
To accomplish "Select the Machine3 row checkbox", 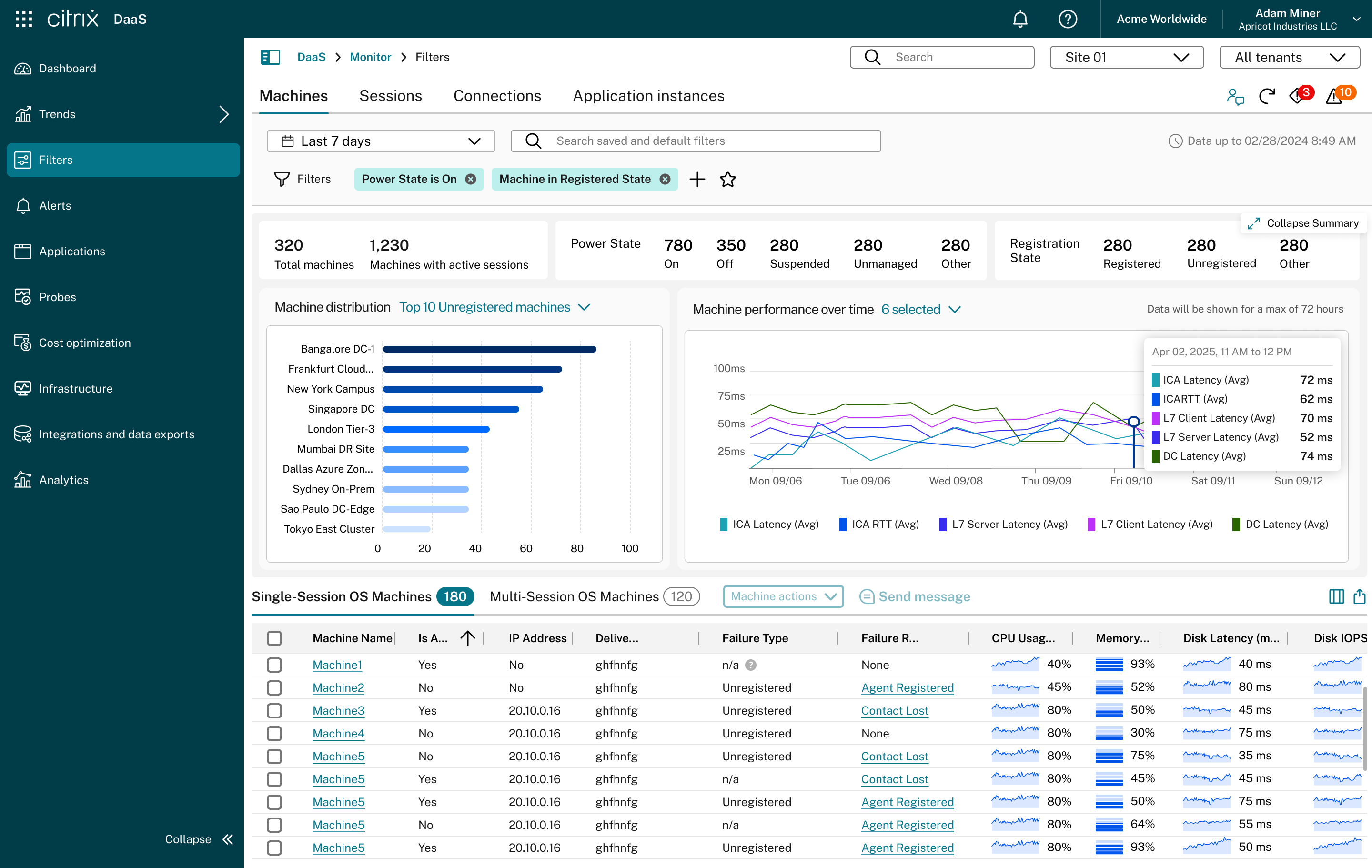I will (x=274, y=710).
